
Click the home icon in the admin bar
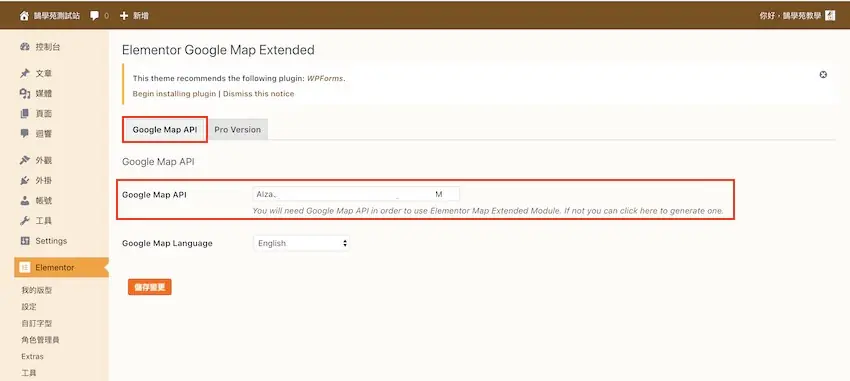[x=24, y=16]
